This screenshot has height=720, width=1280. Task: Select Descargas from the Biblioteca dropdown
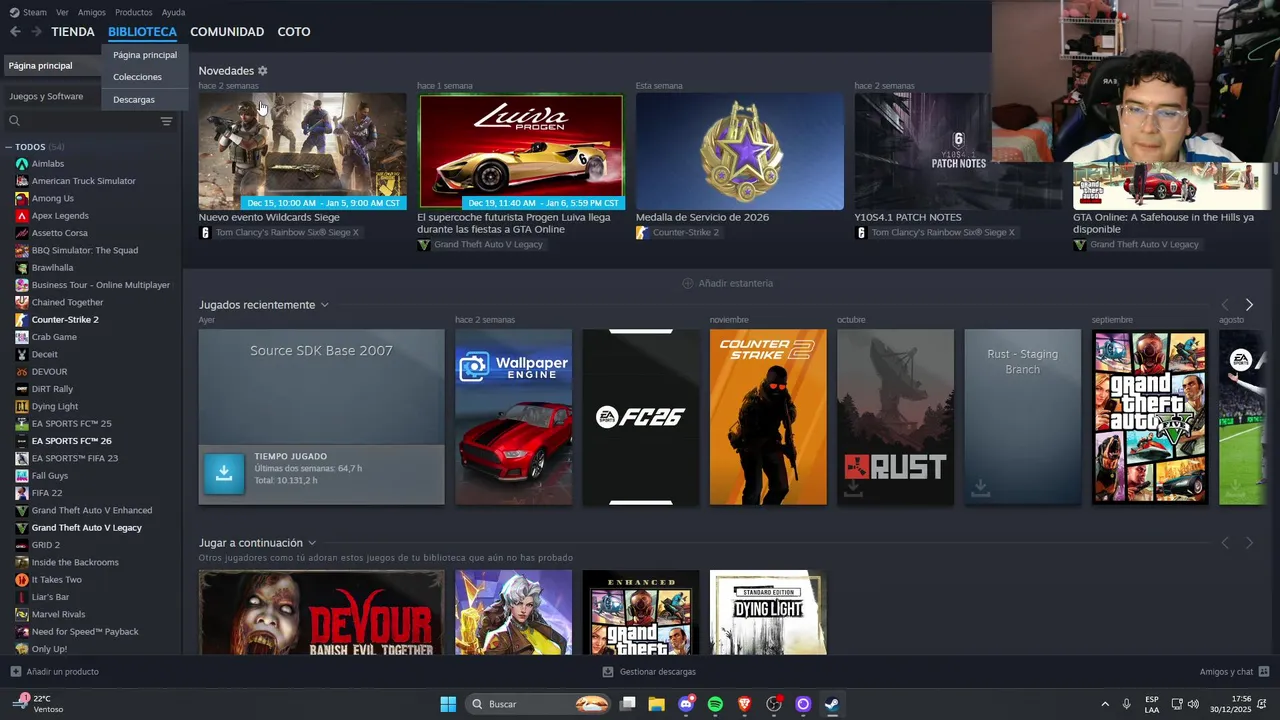tap(134, 100)
